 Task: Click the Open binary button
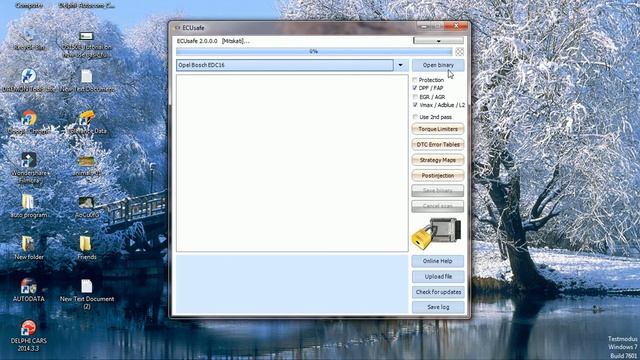pos(438,65)
